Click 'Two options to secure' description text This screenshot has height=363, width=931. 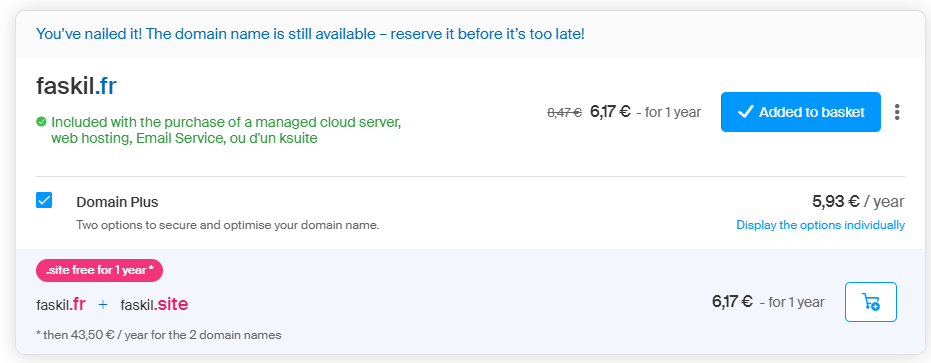click(x=227, y=225)
